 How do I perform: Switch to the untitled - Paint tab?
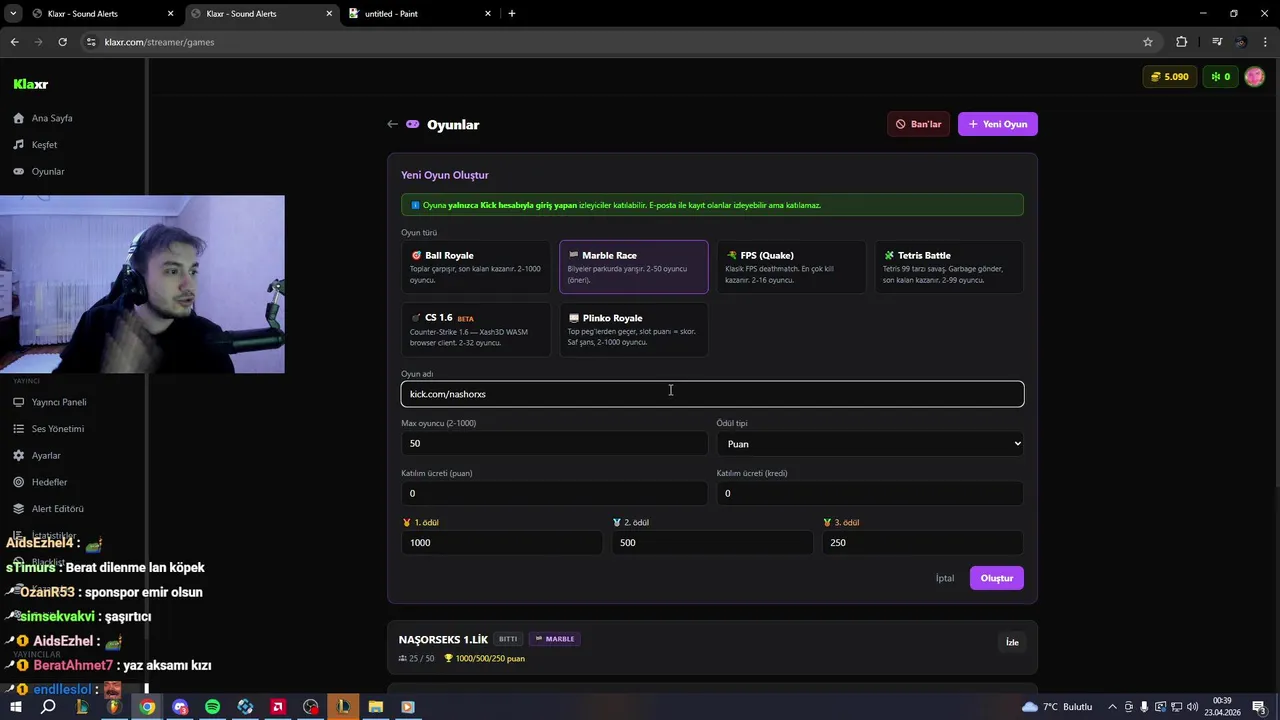(x=418, y=14)
